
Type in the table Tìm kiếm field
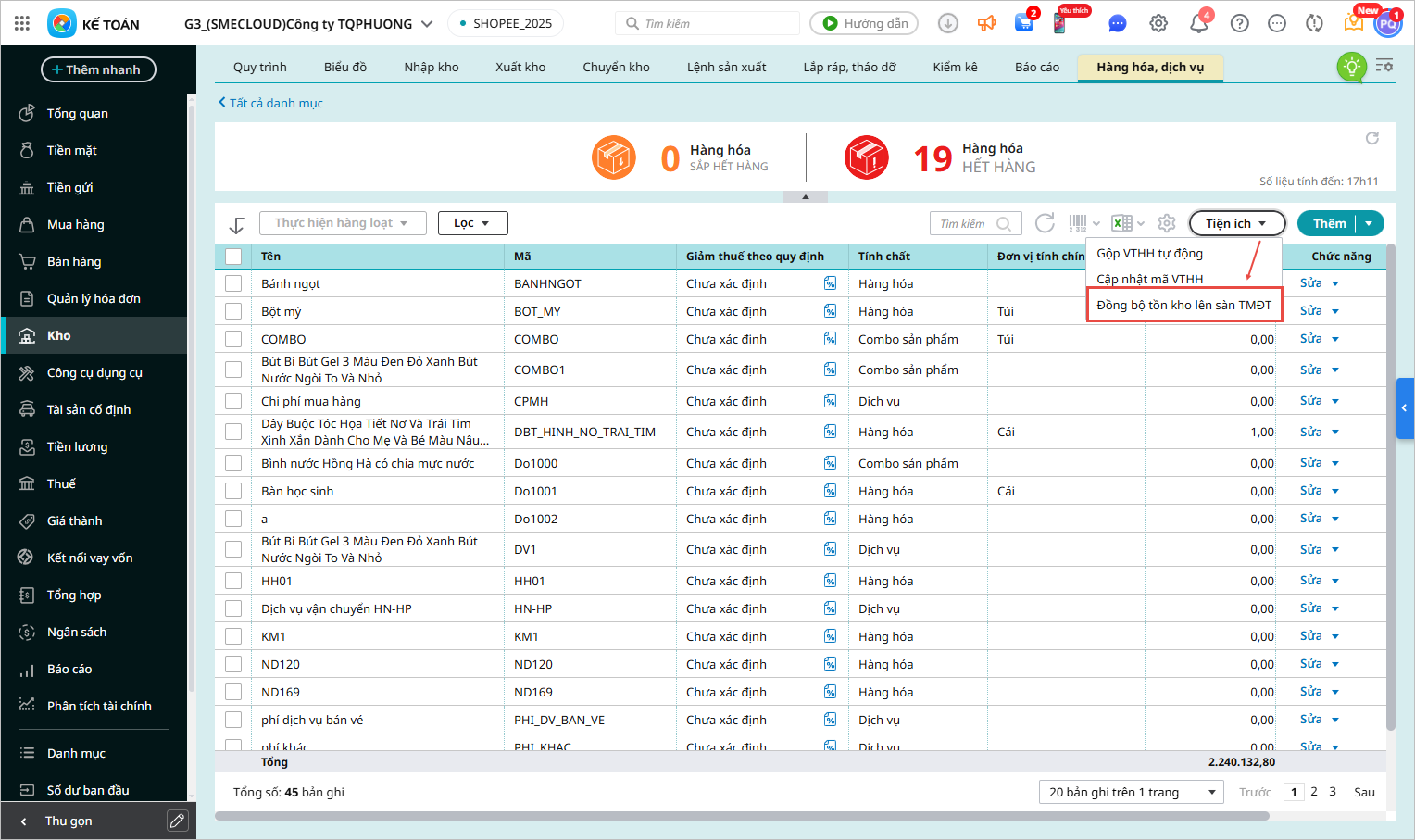click(965, 223)
